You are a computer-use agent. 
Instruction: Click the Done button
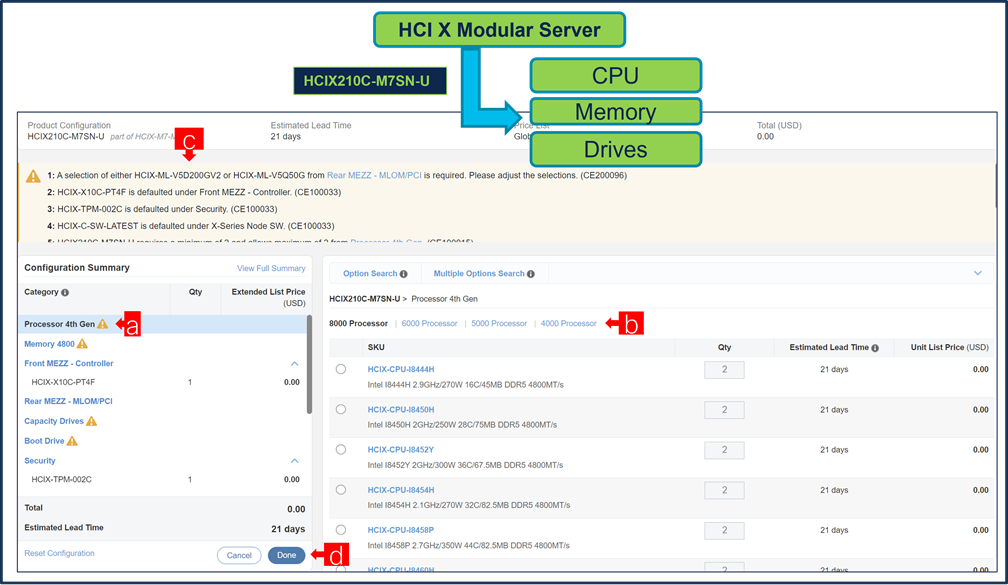click(287, 555)
